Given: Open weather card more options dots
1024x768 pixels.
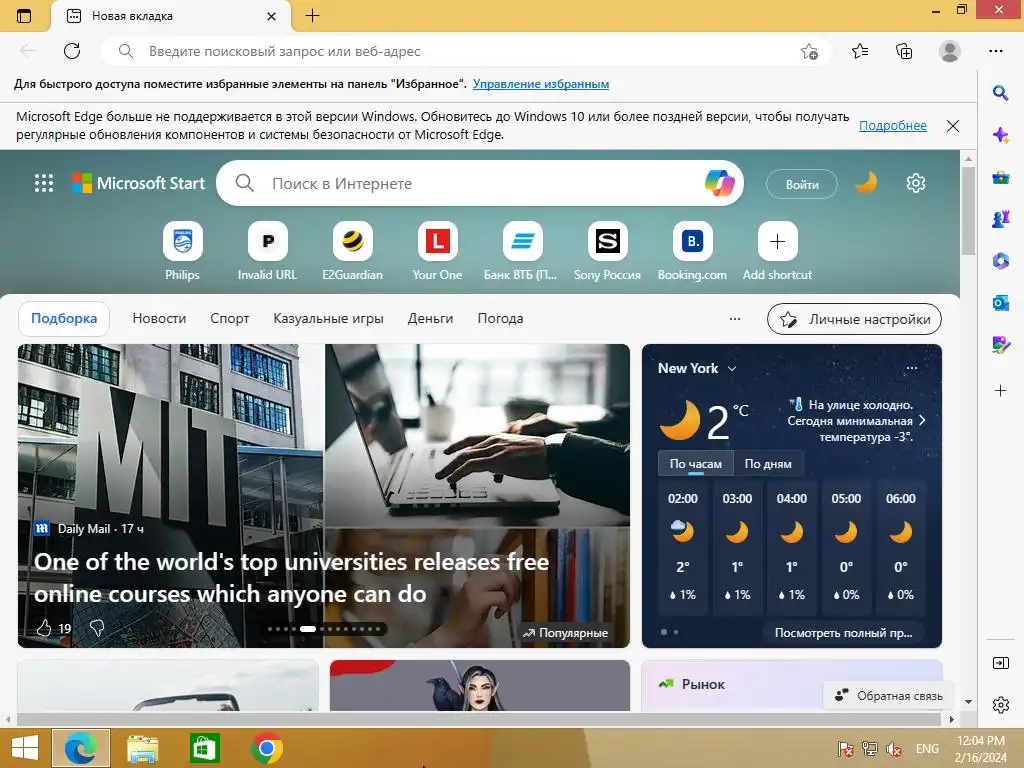Looking at the screenshot, I should click(x=912, y=368).
